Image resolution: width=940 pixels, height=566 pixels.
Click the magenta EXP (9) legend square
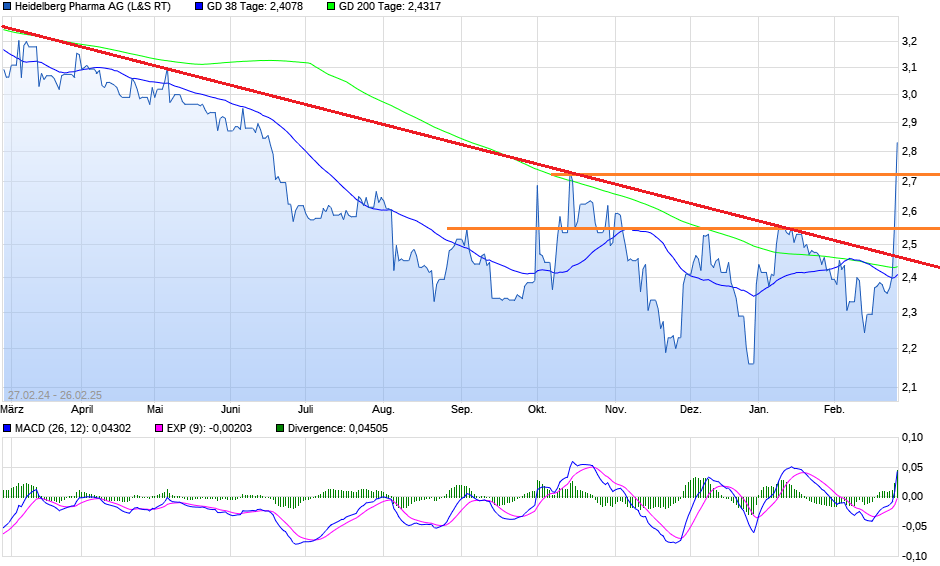coord(157,428)
